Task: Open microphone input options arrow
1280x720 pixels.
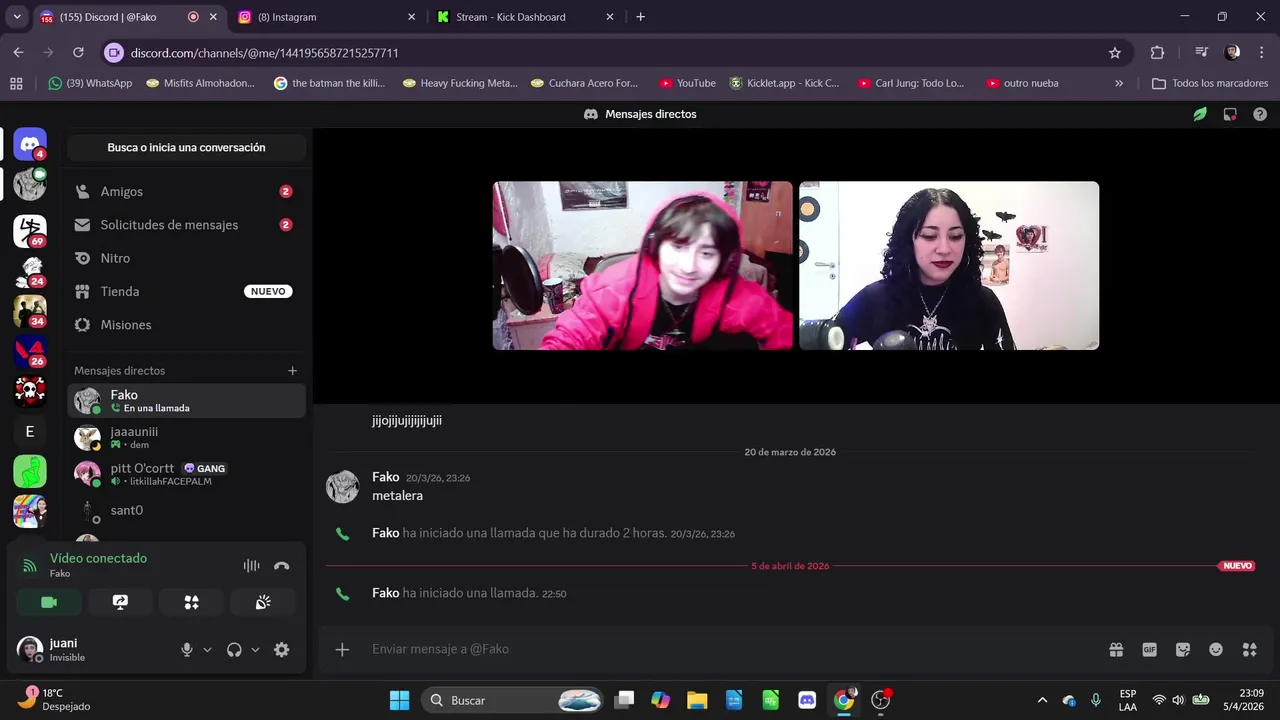Action: click(207, 650)
